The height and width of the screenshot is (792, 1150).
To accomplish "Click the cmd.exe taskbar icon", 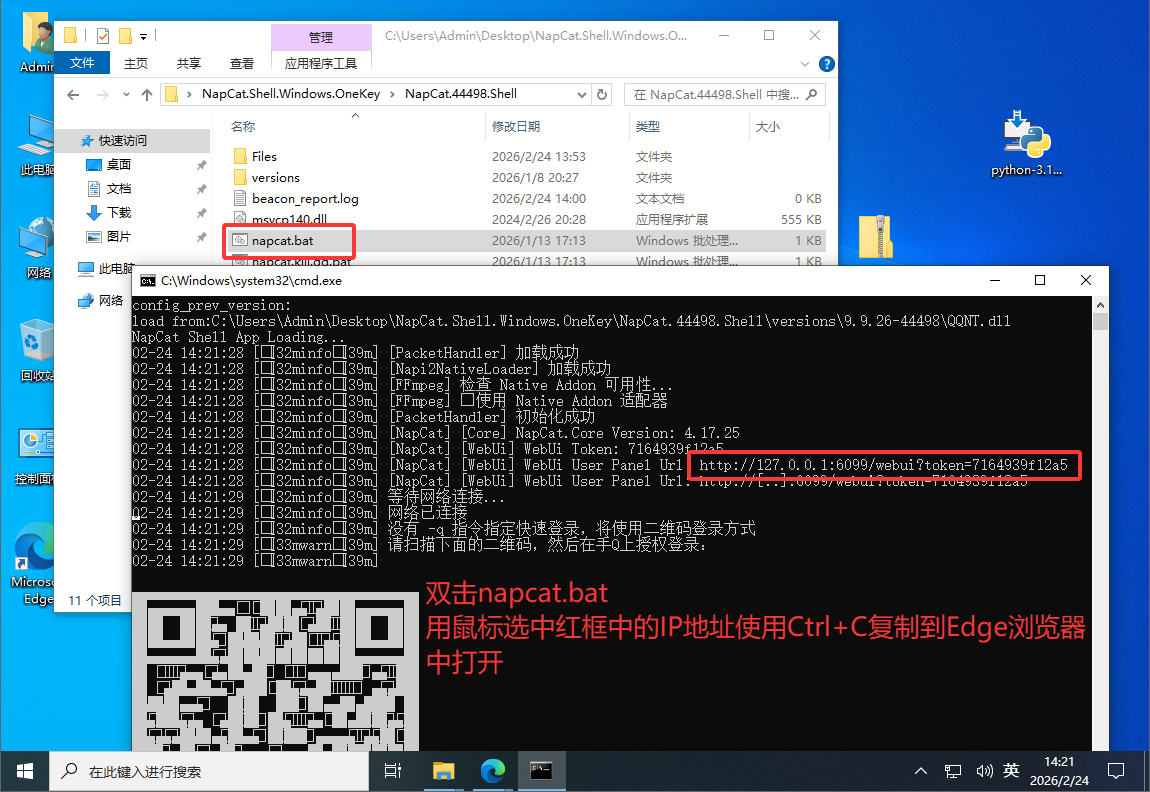I will point(541,771).
